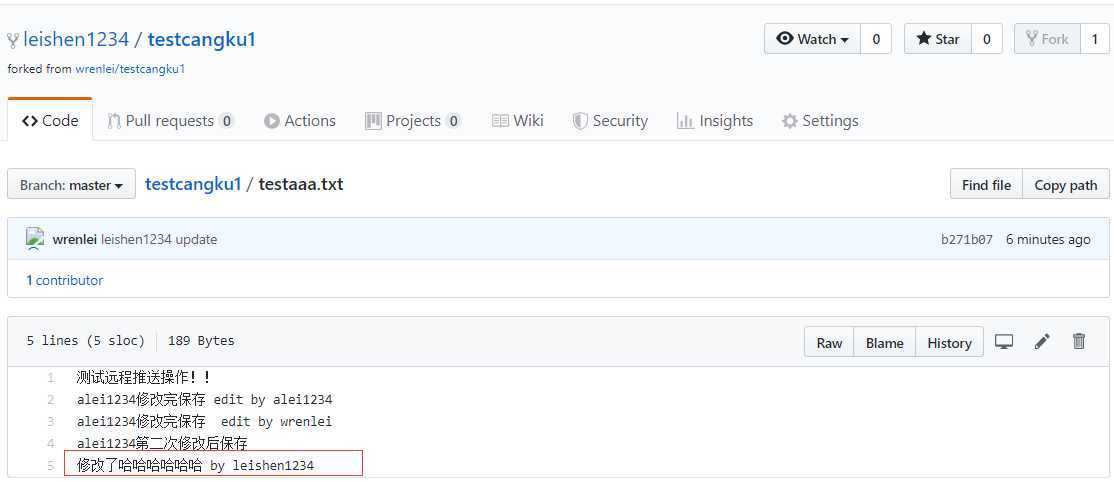
Task: Click the pencil icon to edit the file
Action: pyautogui.click(x=1042, y=342)
